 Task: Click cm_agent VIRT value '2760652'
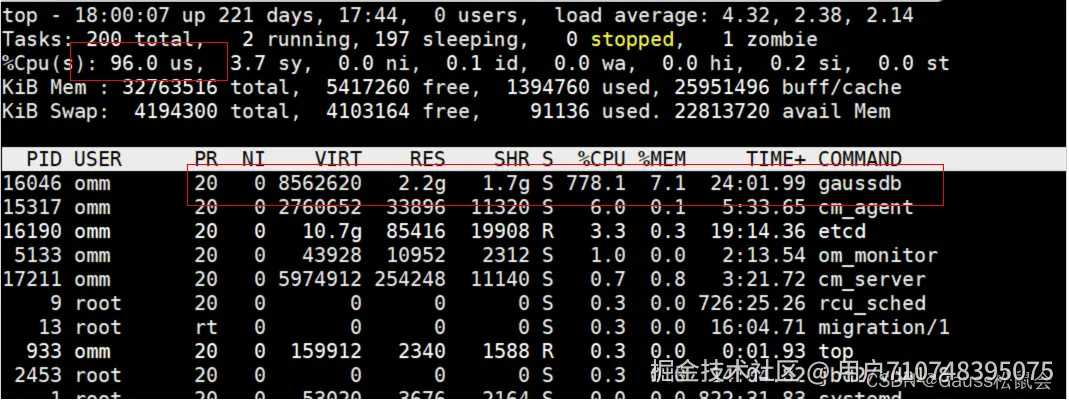point(320,207)
